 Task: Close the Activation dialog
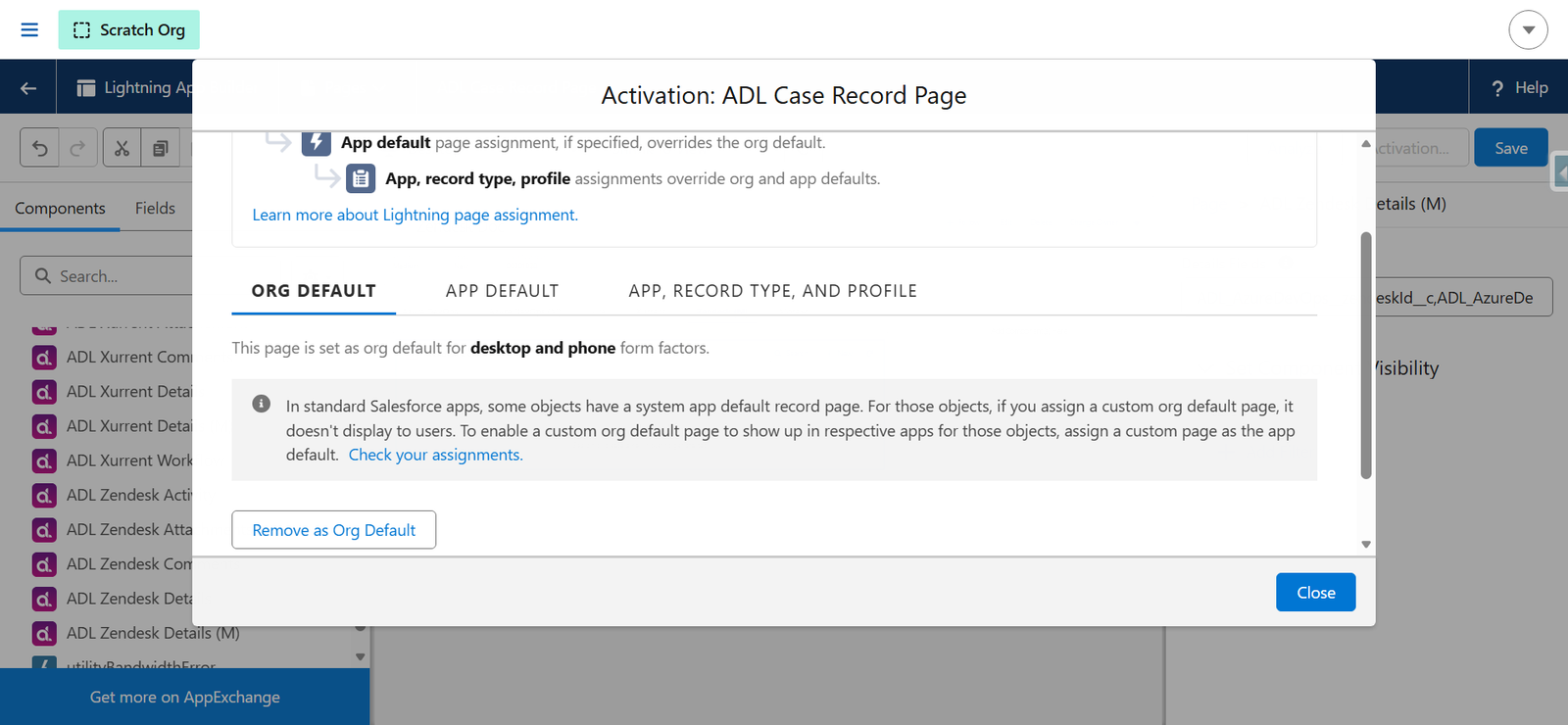click(x=1315, y=593)
